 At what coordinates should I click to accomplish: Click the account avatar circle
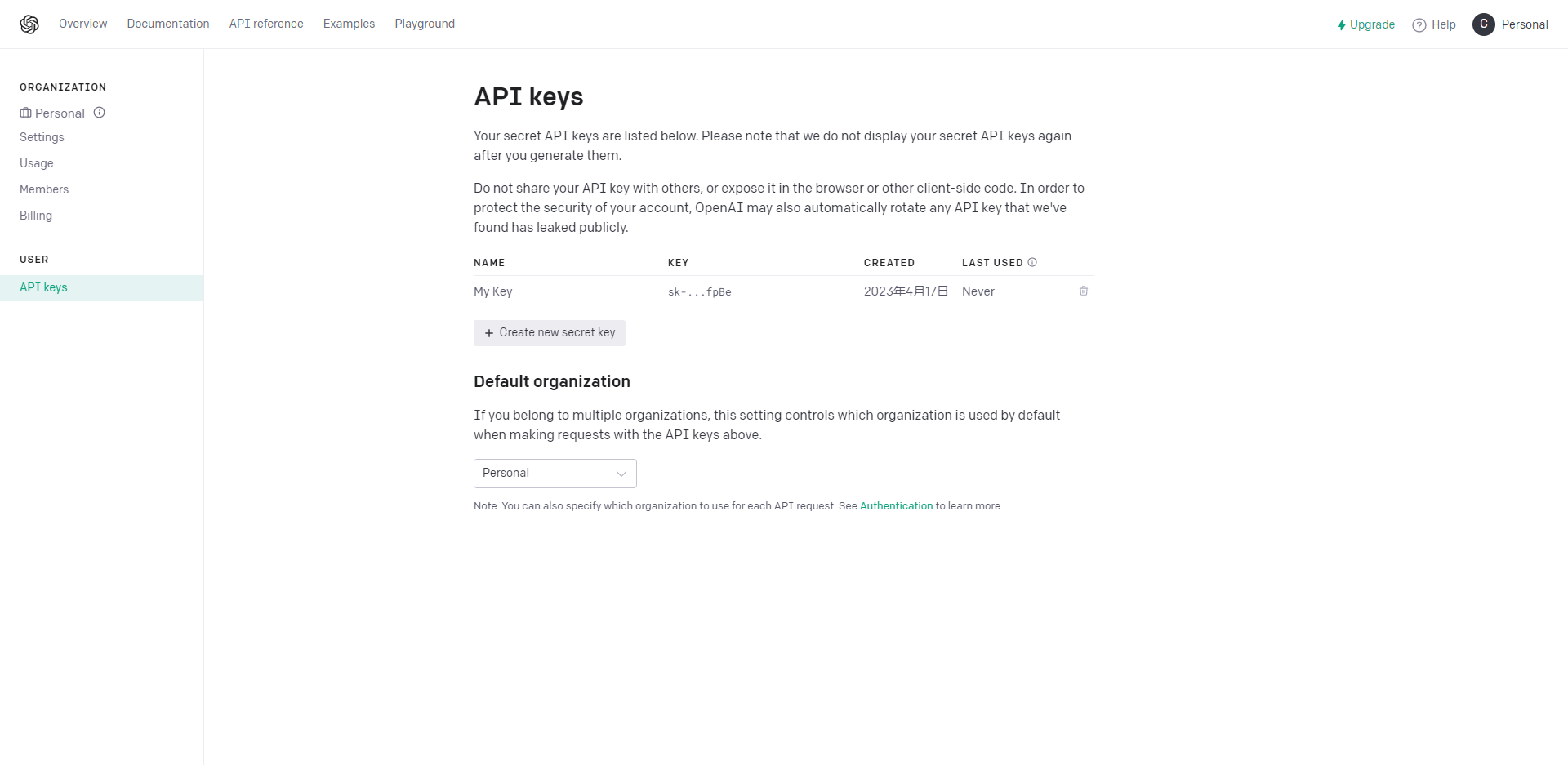coord(1483,24)
